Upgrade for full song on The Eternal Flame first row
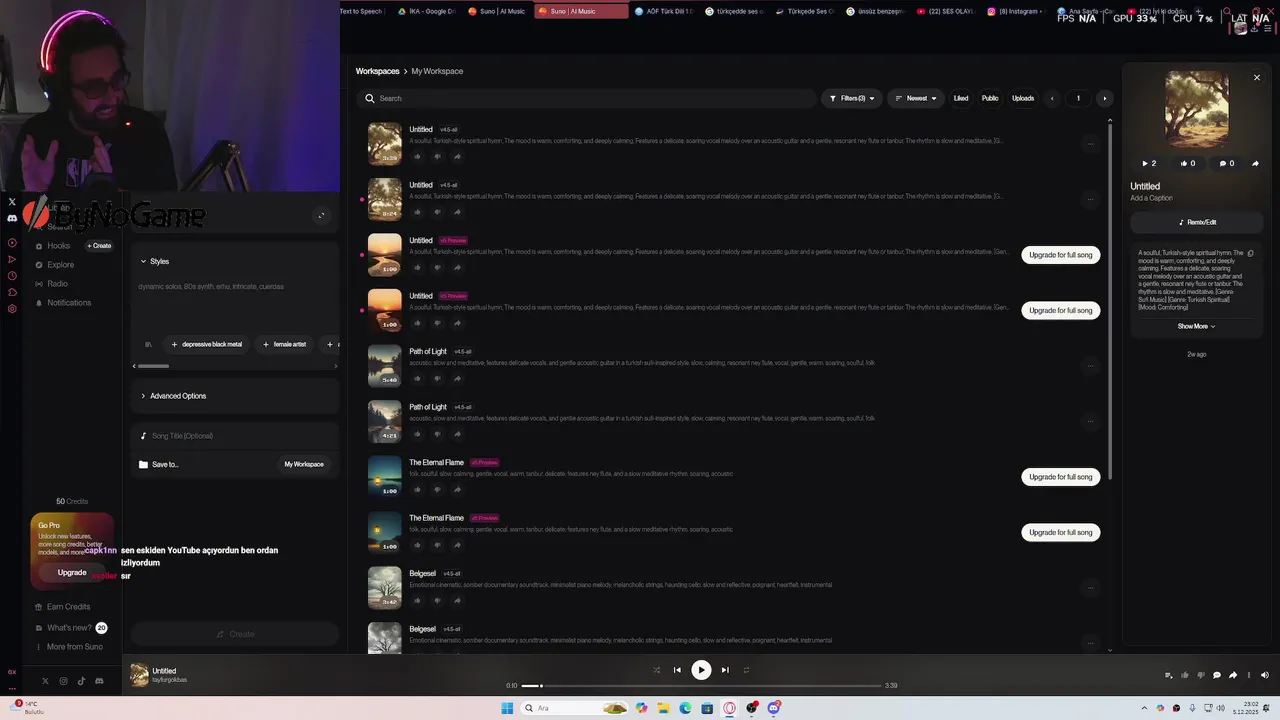Image resolution: width=1280 pixels, height=720 pixels. [1061, 477]
